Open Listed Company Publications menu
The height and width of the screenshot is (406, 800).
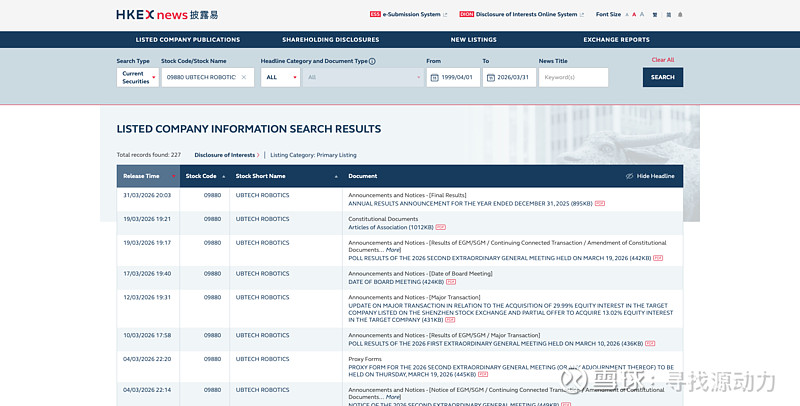pos(188,40)
